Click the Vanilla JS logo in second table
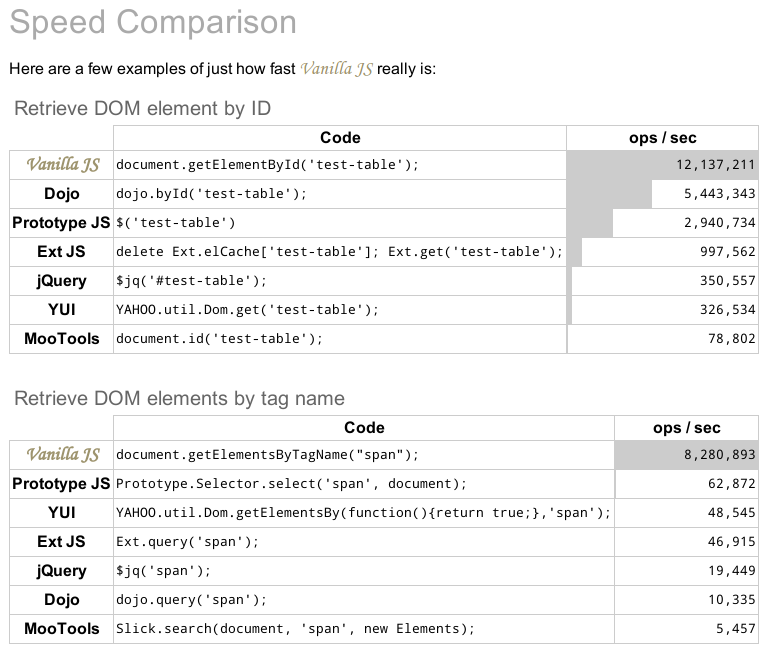 coord(62,455)
